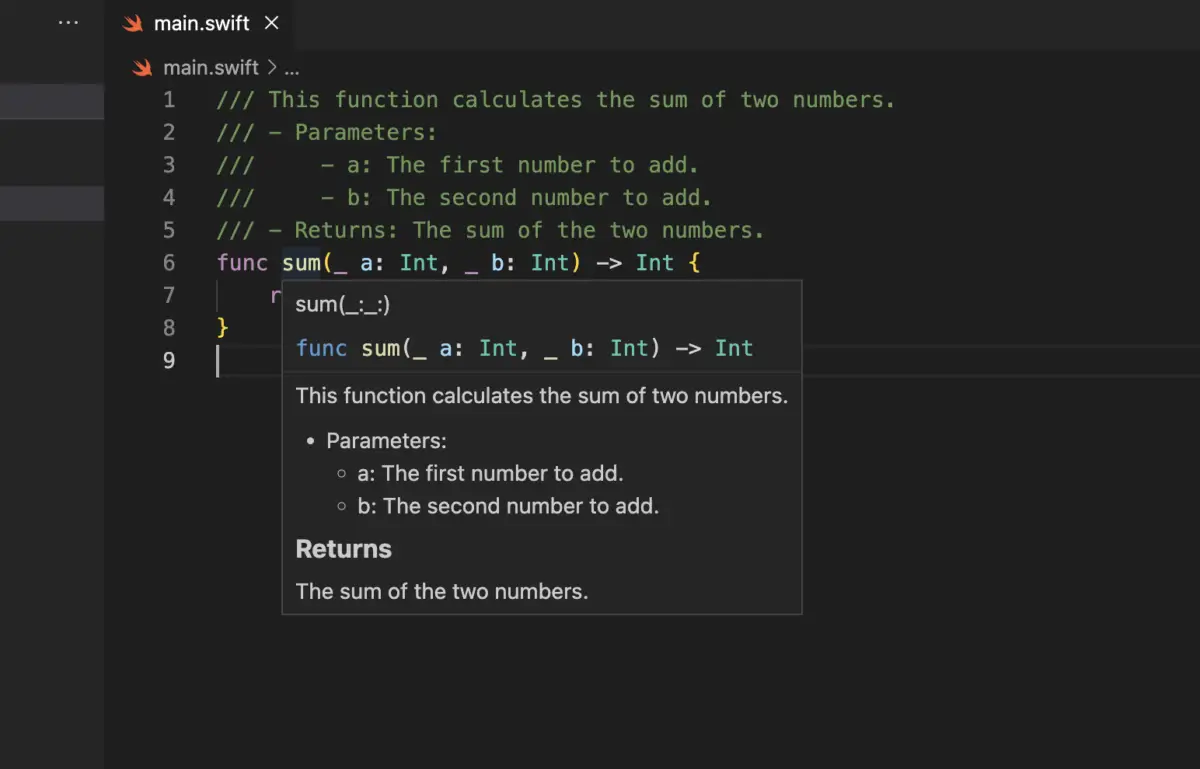This screenshot has height=769, width=1200.
Task: Click the "func" keyword in the hover popup signature
Action: 322,348
